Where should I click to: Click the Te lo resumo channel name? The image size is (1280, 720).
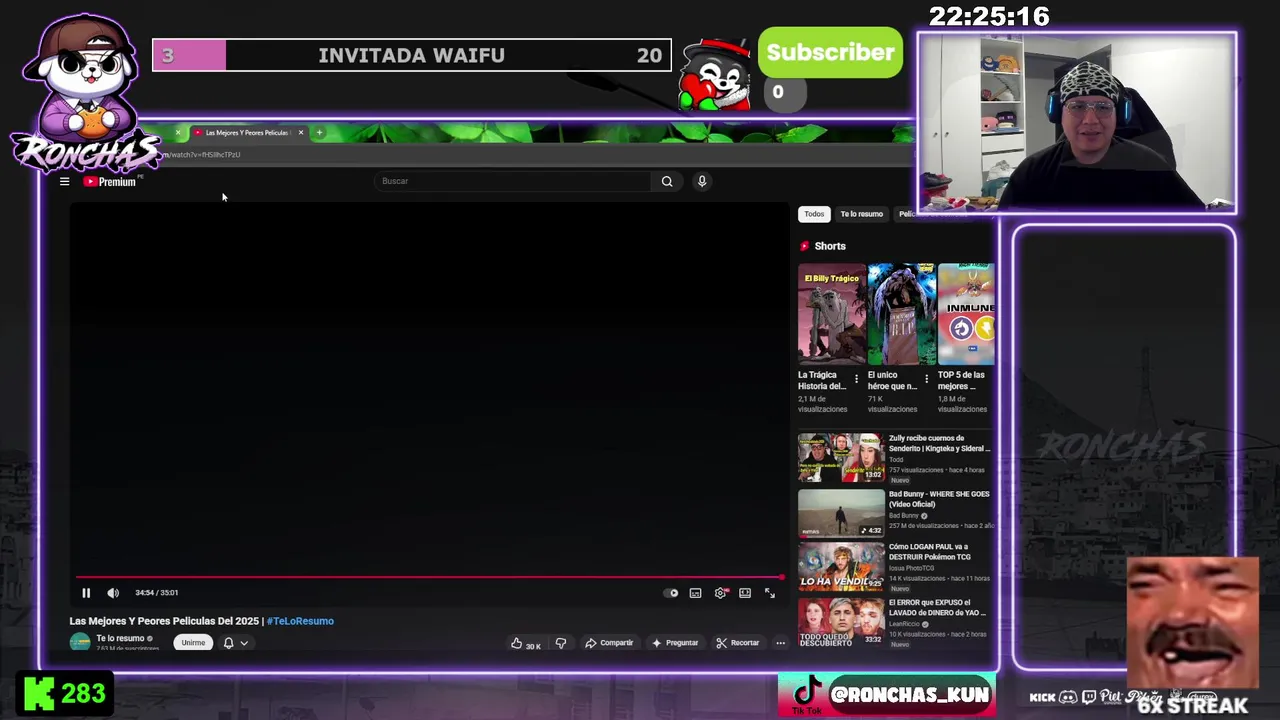point(120,638)
